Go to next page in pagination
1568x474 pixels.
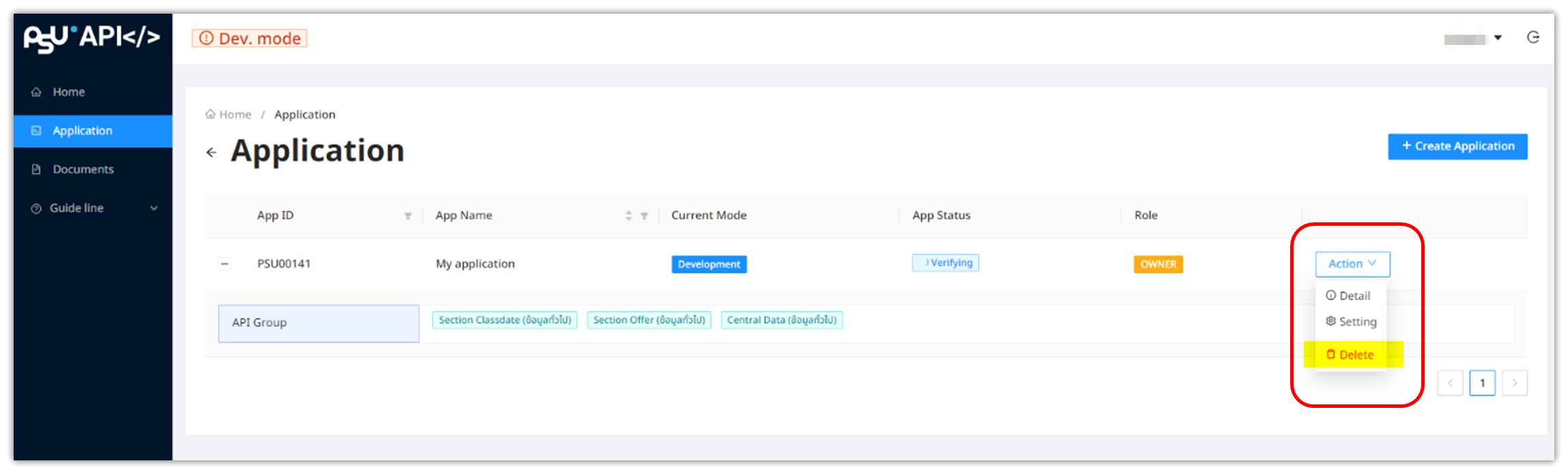coord(1514,383)
